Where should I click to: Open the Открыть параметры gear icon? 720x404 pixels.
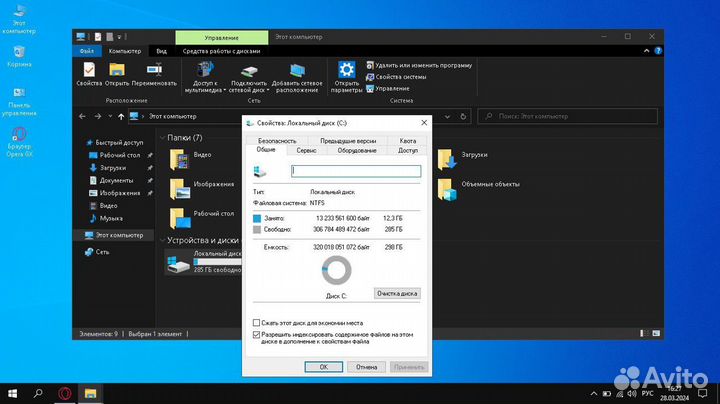point(347,70)
